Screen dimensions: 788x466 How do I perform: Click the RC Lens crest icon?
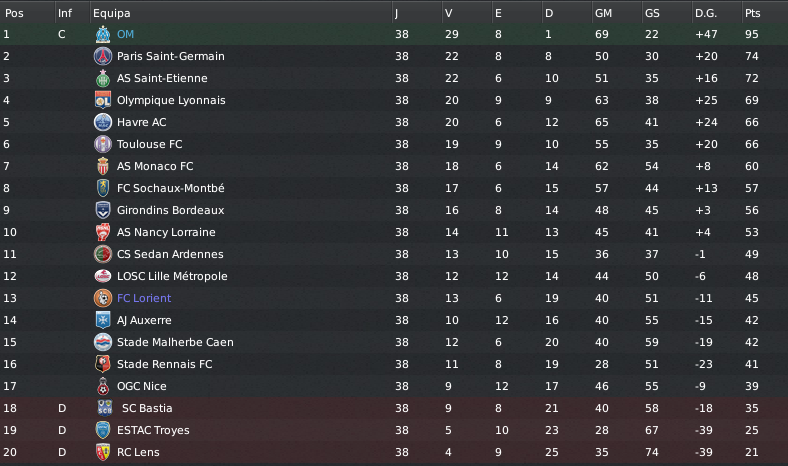pyautogui.click(x=102, y=452)
